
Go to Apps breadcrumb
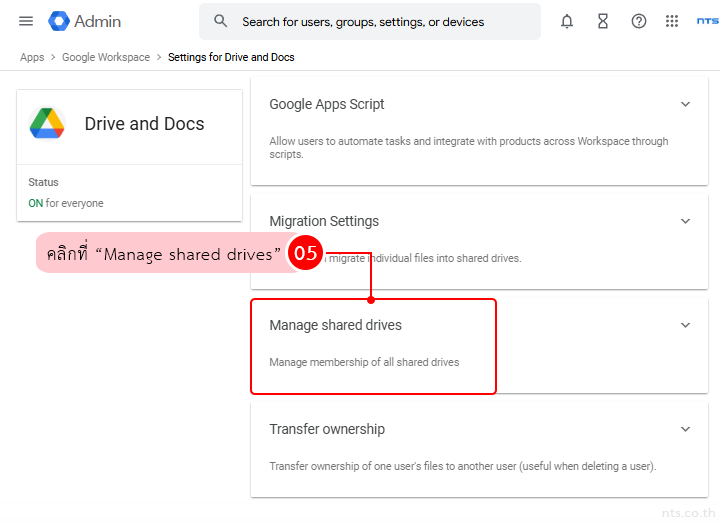coord(32,57)
